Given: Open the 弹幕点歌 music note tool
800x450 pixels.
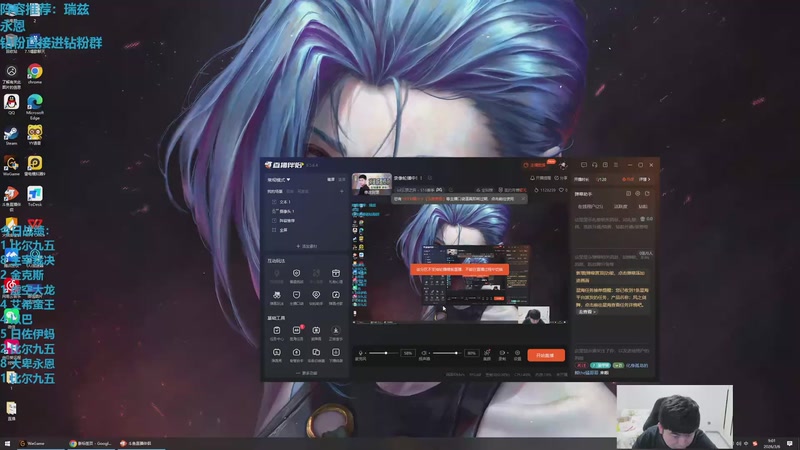Looking at the screenshot, I should tap(336, 295).
